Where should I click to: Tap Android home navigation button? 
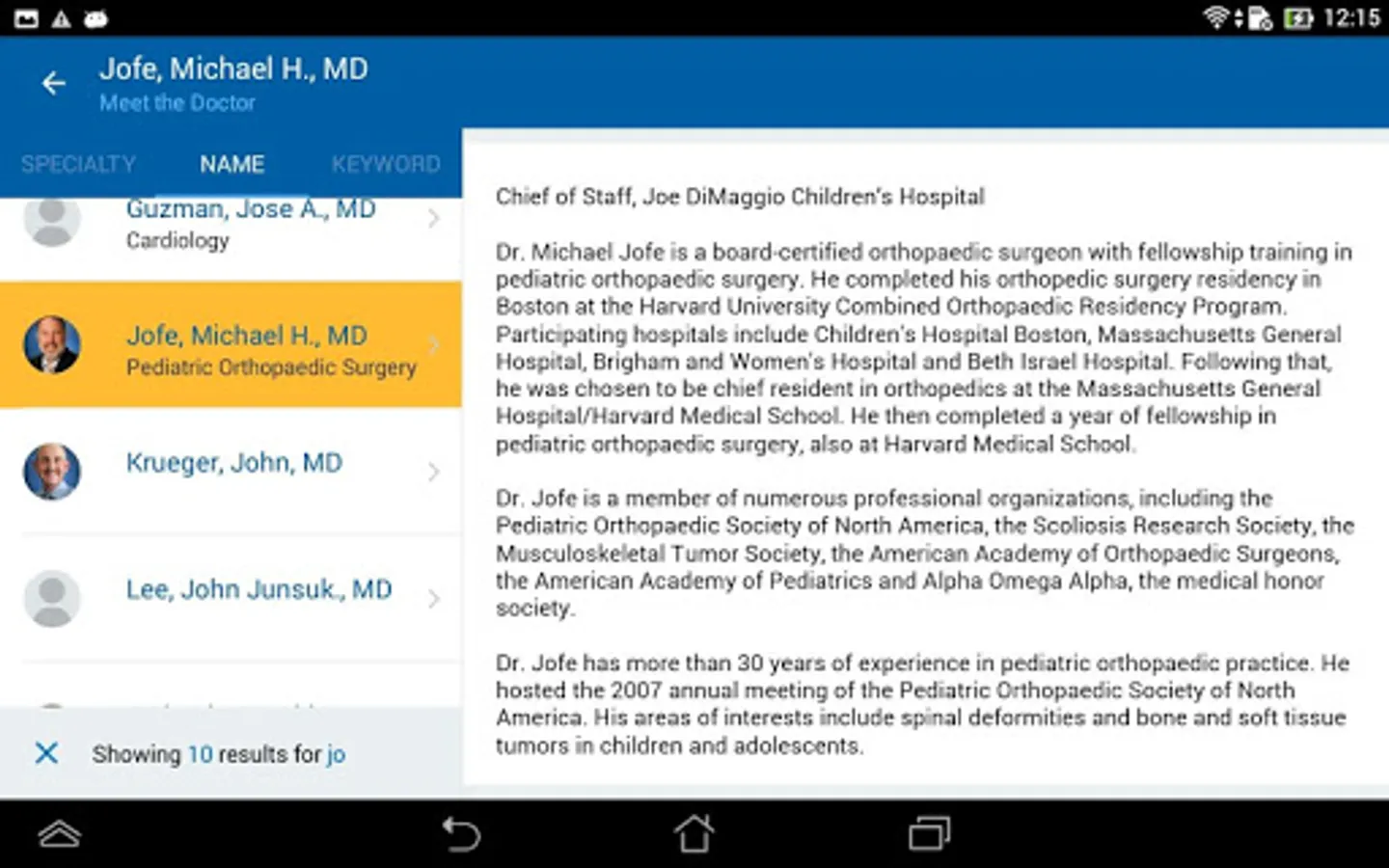pos(694,833)
